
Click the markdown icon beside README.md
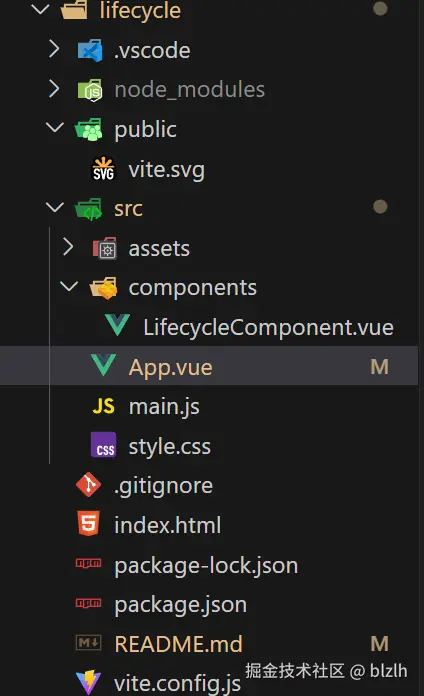[x=88, y=643]
